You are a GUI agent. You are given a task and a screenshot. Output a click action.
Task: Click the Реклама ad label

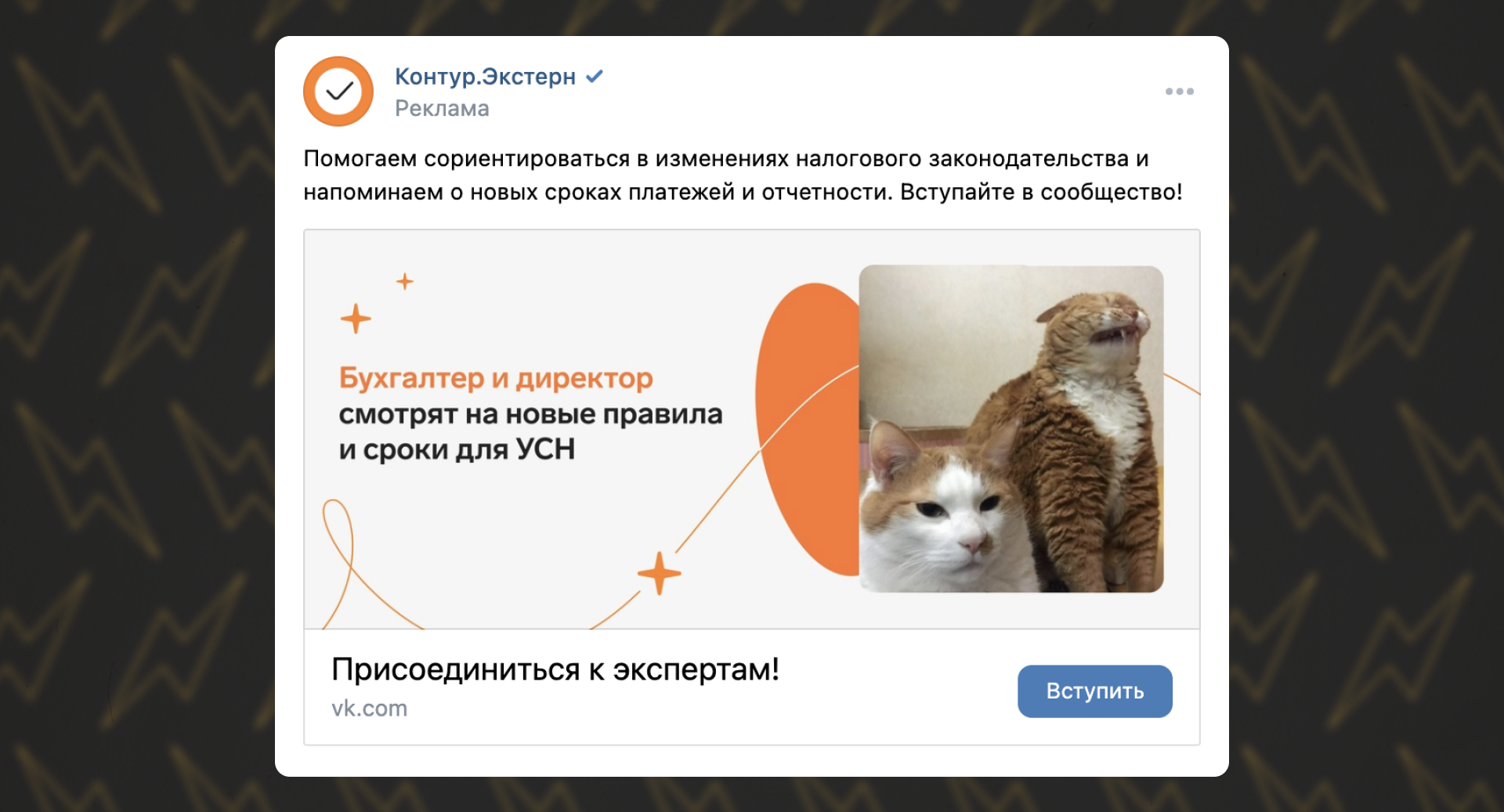tap(442, 108)
